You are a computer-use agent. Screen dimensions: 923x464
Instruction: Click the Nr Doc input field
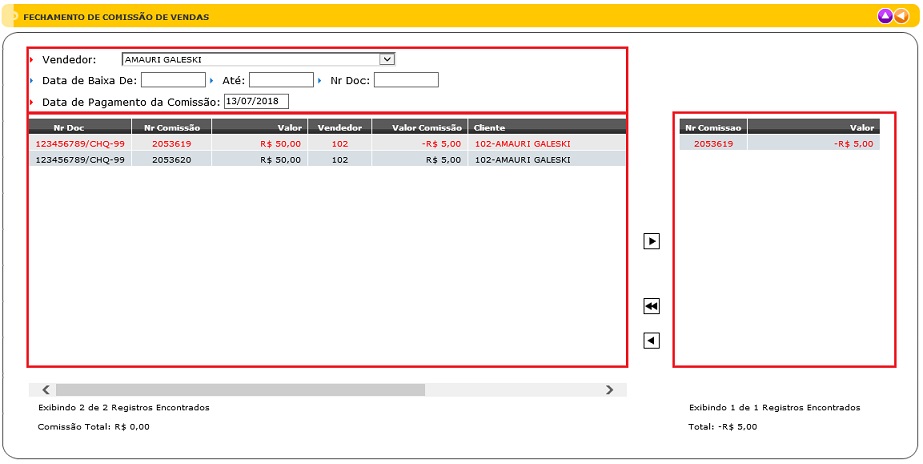click(x=406, y=80)
